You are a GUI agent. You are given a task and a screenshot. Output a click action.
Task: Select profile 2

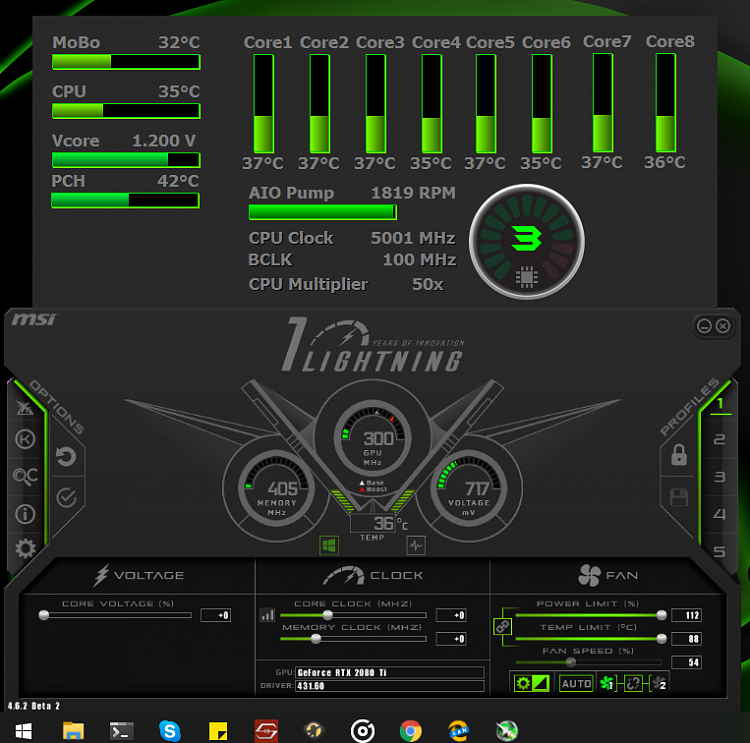pos(719,439)
